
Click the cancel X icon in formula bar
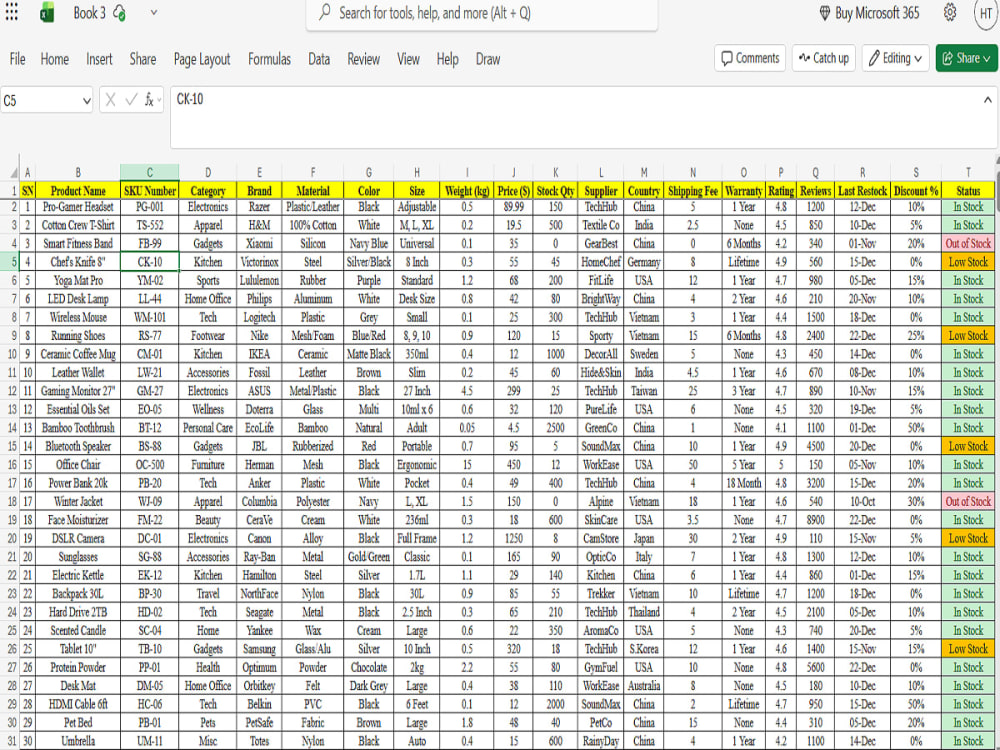[110, 99]
